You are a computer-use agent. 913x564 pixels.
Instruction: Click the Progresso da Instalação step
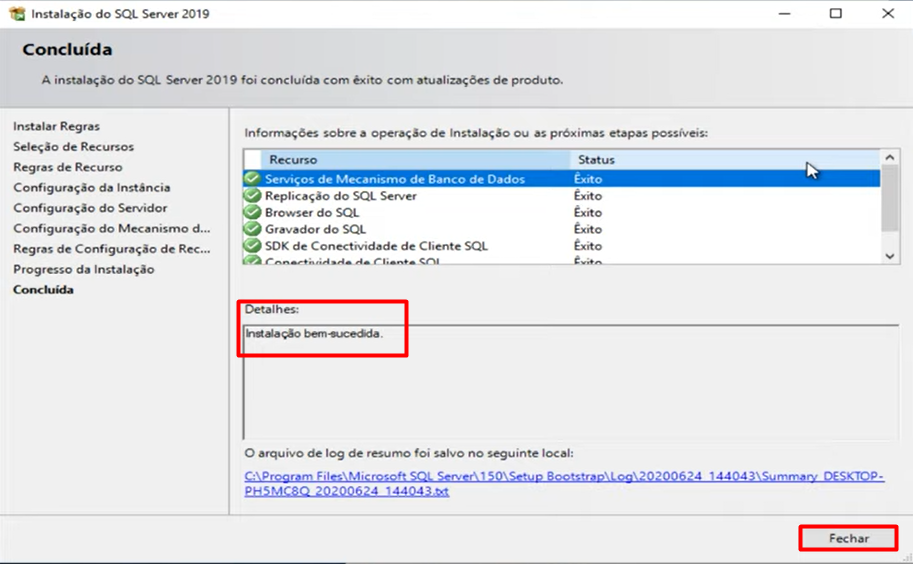tap(83, 269)
